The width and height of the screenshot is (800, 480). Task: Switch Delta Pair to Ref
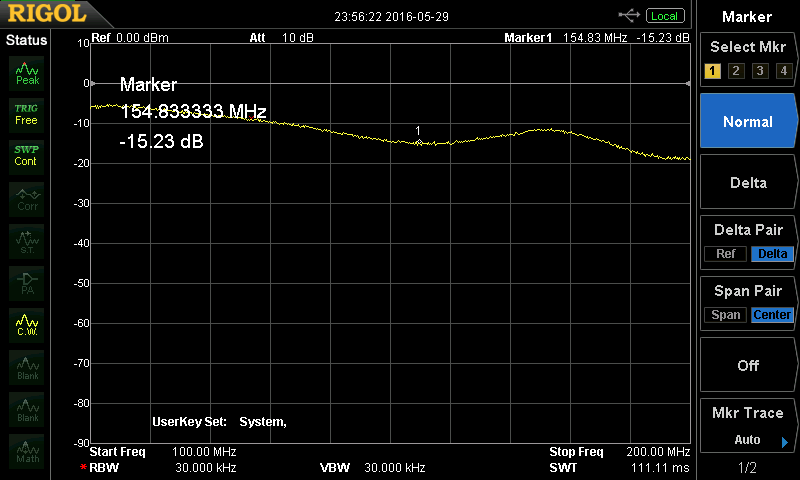click(x=725, y=254)
